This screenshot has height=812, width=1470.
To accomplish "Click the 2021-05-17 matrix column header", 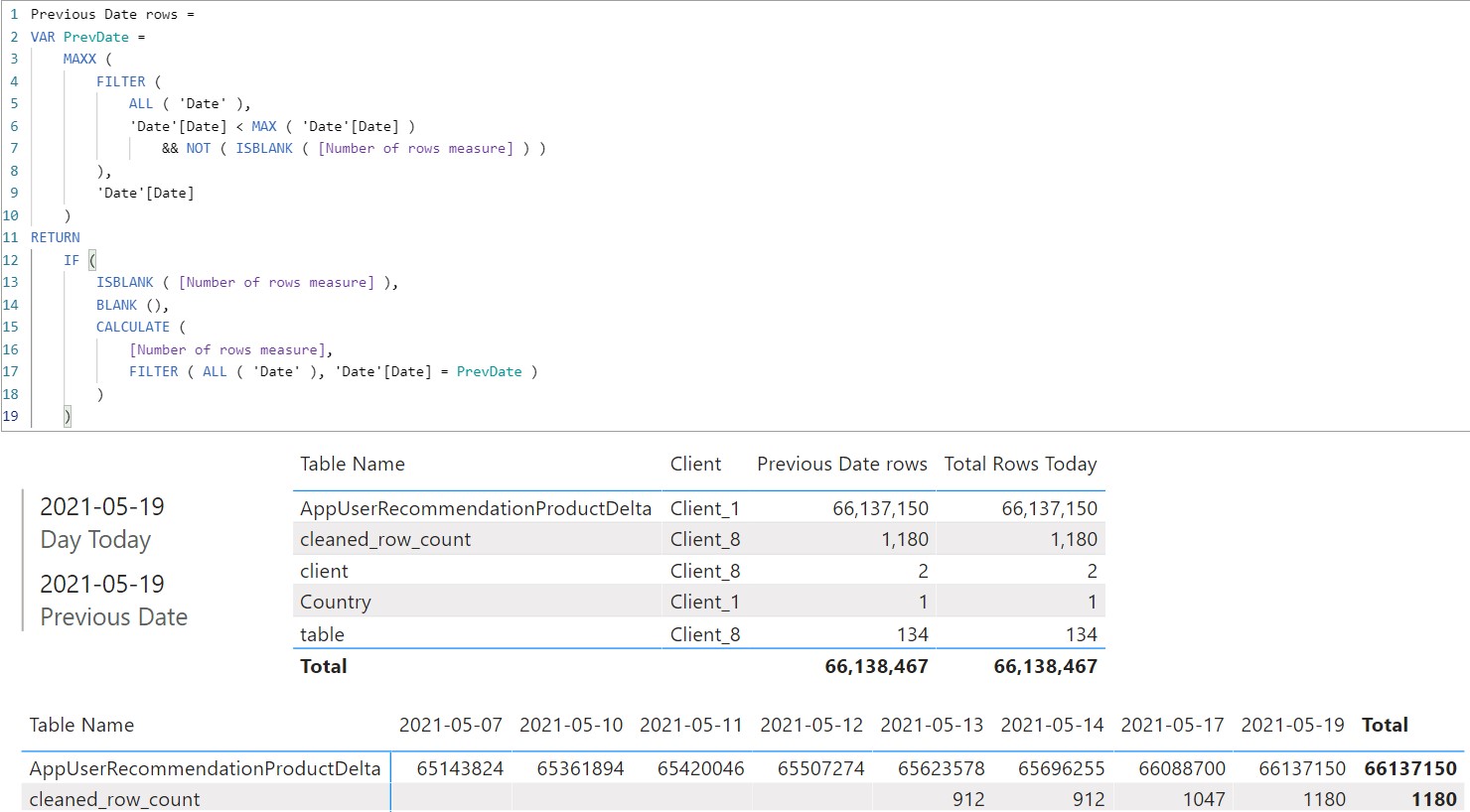I will pyautogui.click(x=1172, y=725).
